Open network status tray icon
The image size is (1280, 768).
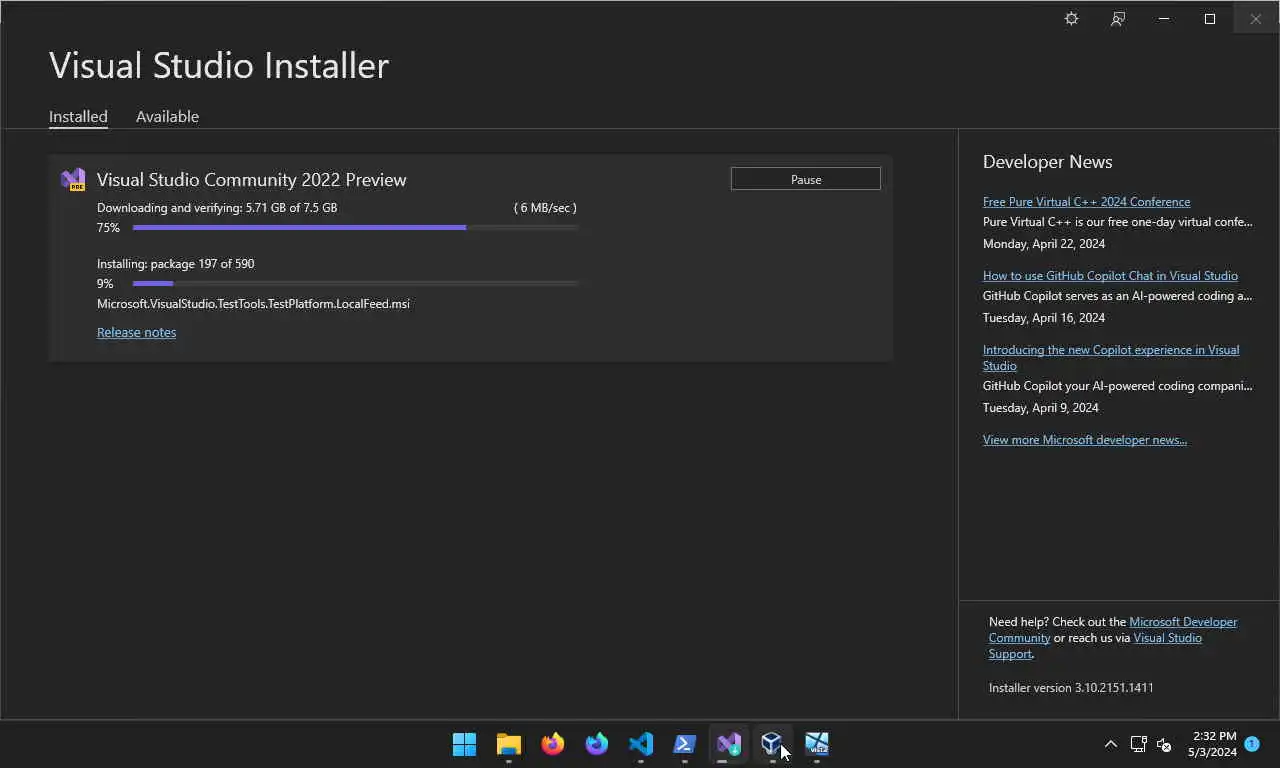pos(1138,744)
